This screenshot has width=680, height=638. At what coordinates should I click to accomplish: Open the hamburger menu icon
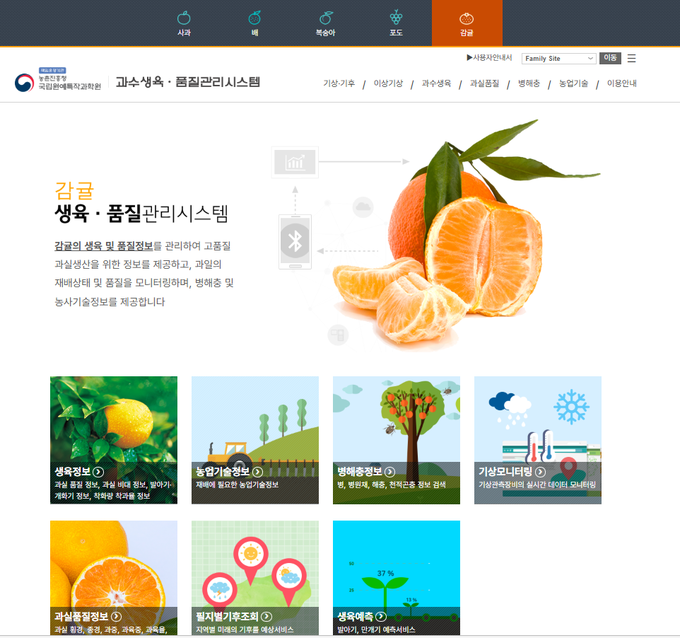(x=631, y=59)
